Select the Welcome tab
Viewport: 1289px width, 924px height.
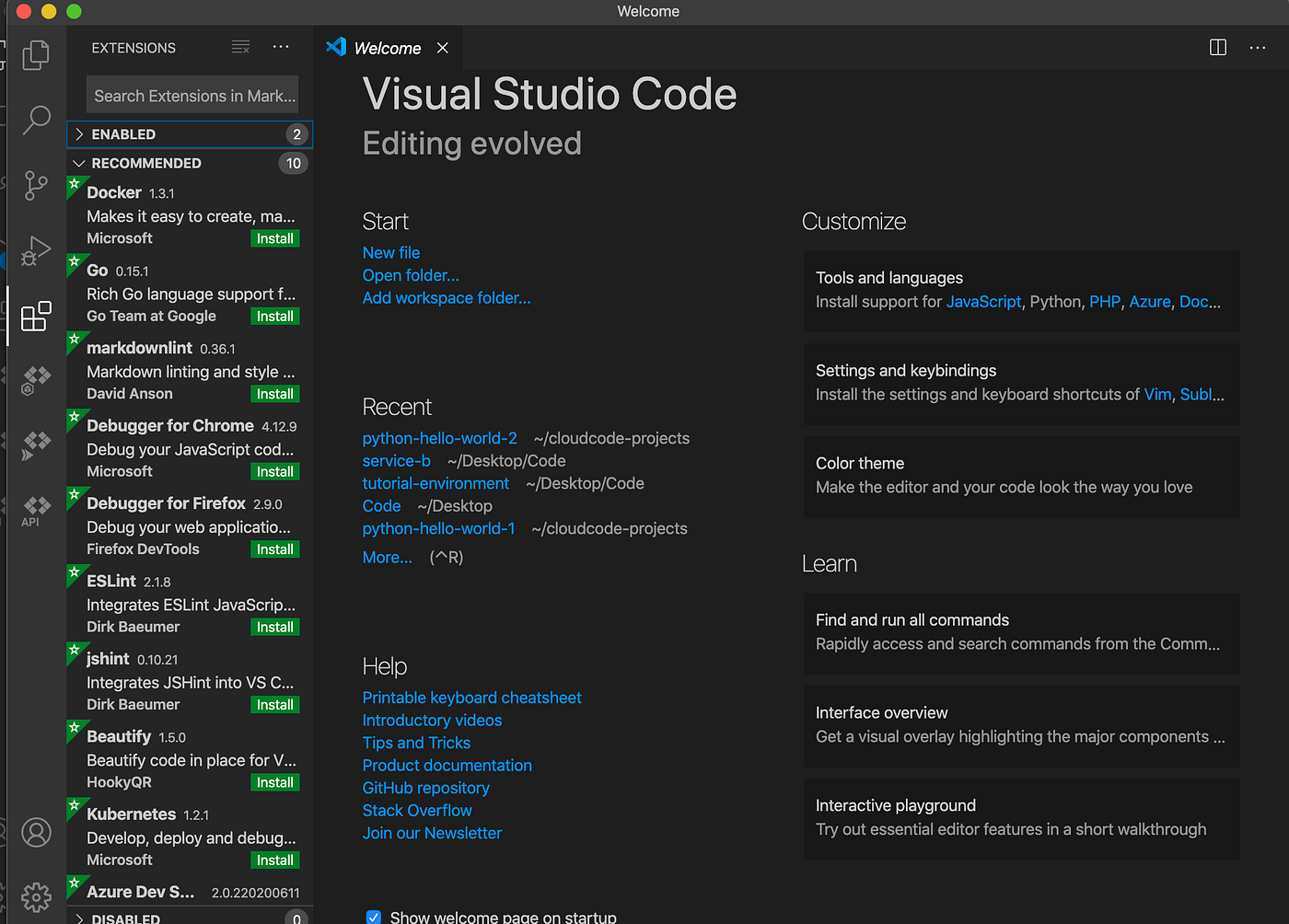388,48
